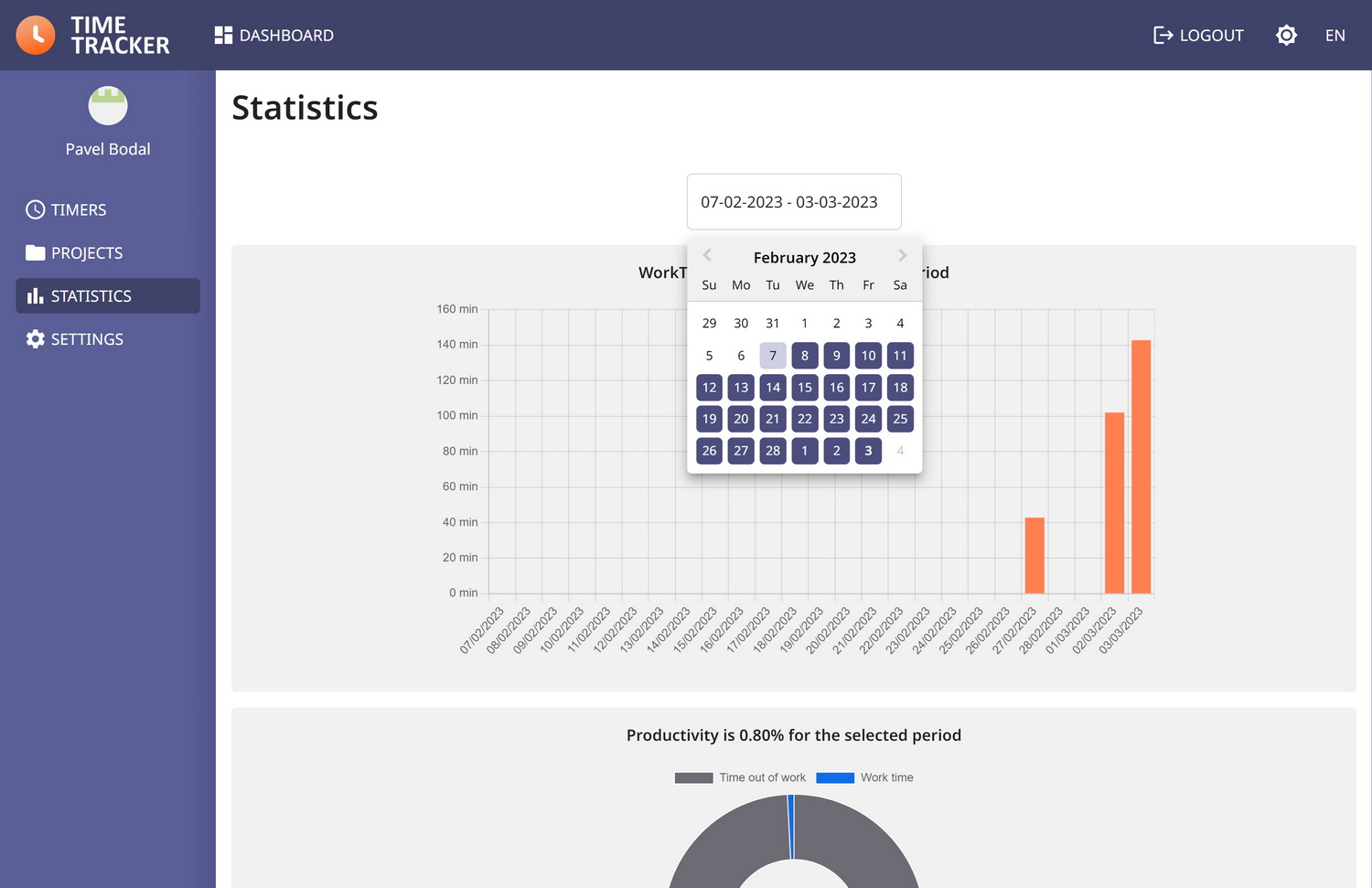Switch language via EN button
The image size is (1372, 888).
[x=1334, y=35]
